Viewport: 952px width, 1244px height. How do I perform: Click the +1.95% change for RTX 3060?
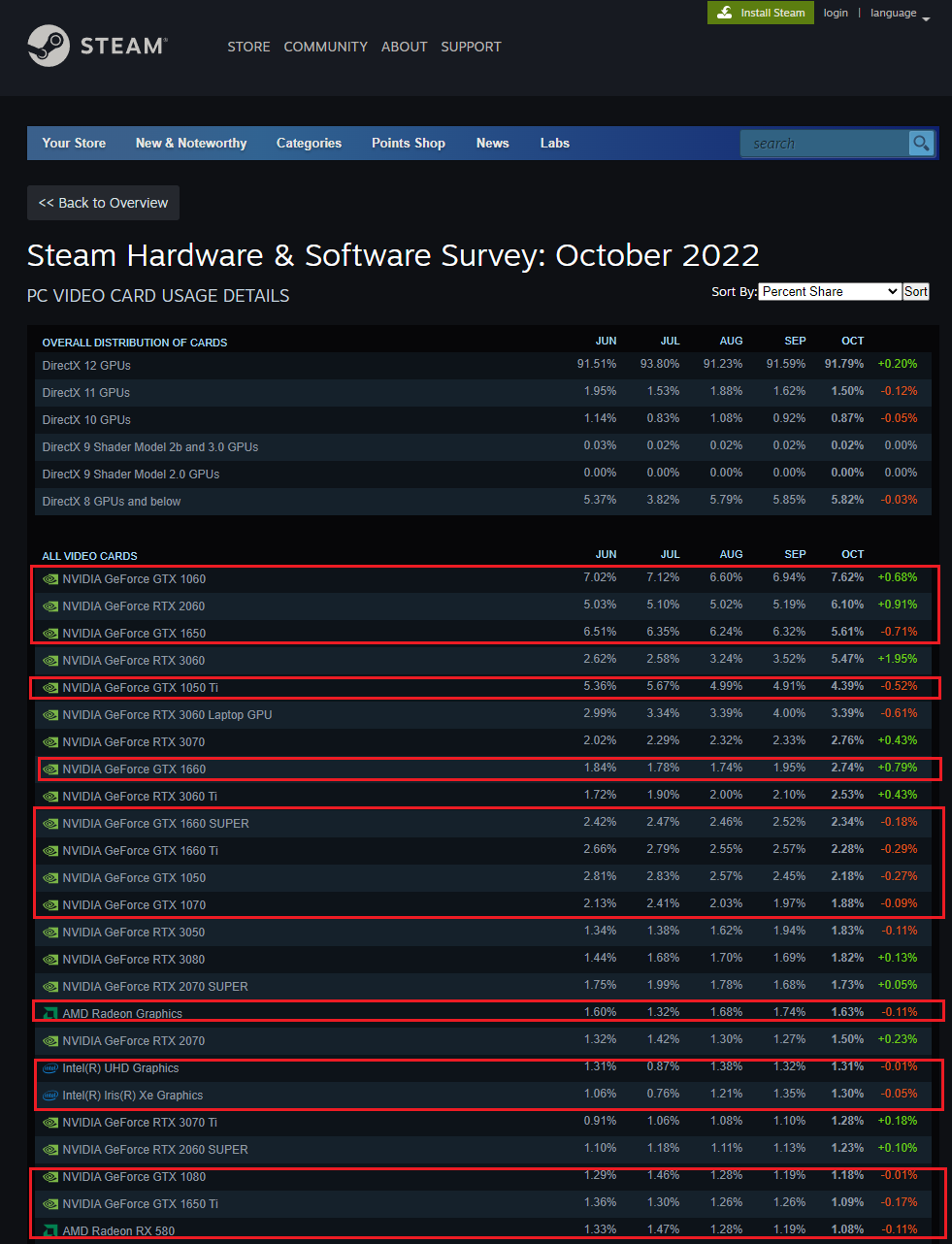tap(898, 659)
